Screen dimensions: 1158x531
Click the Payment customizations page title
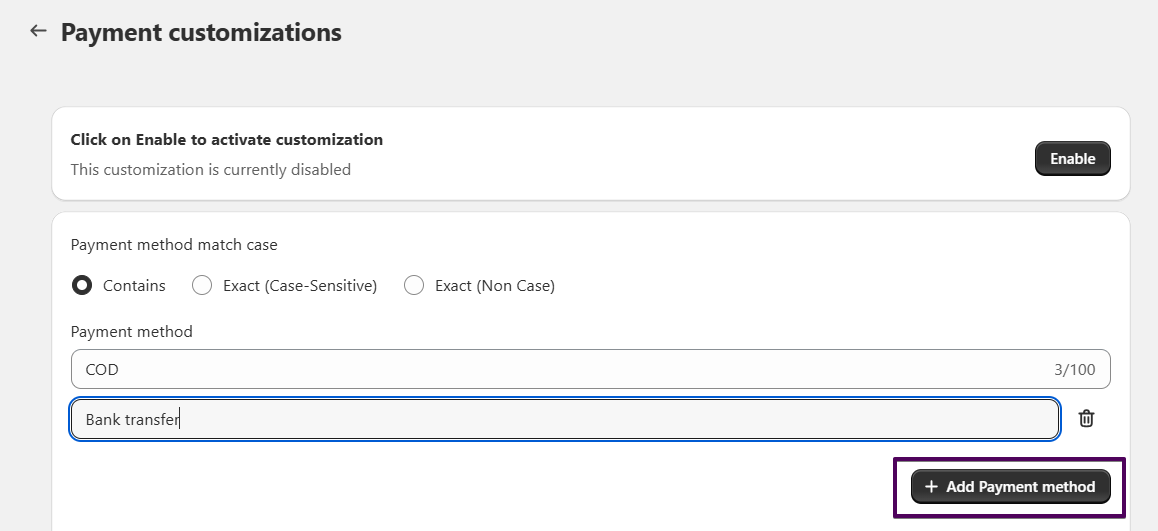201,32
